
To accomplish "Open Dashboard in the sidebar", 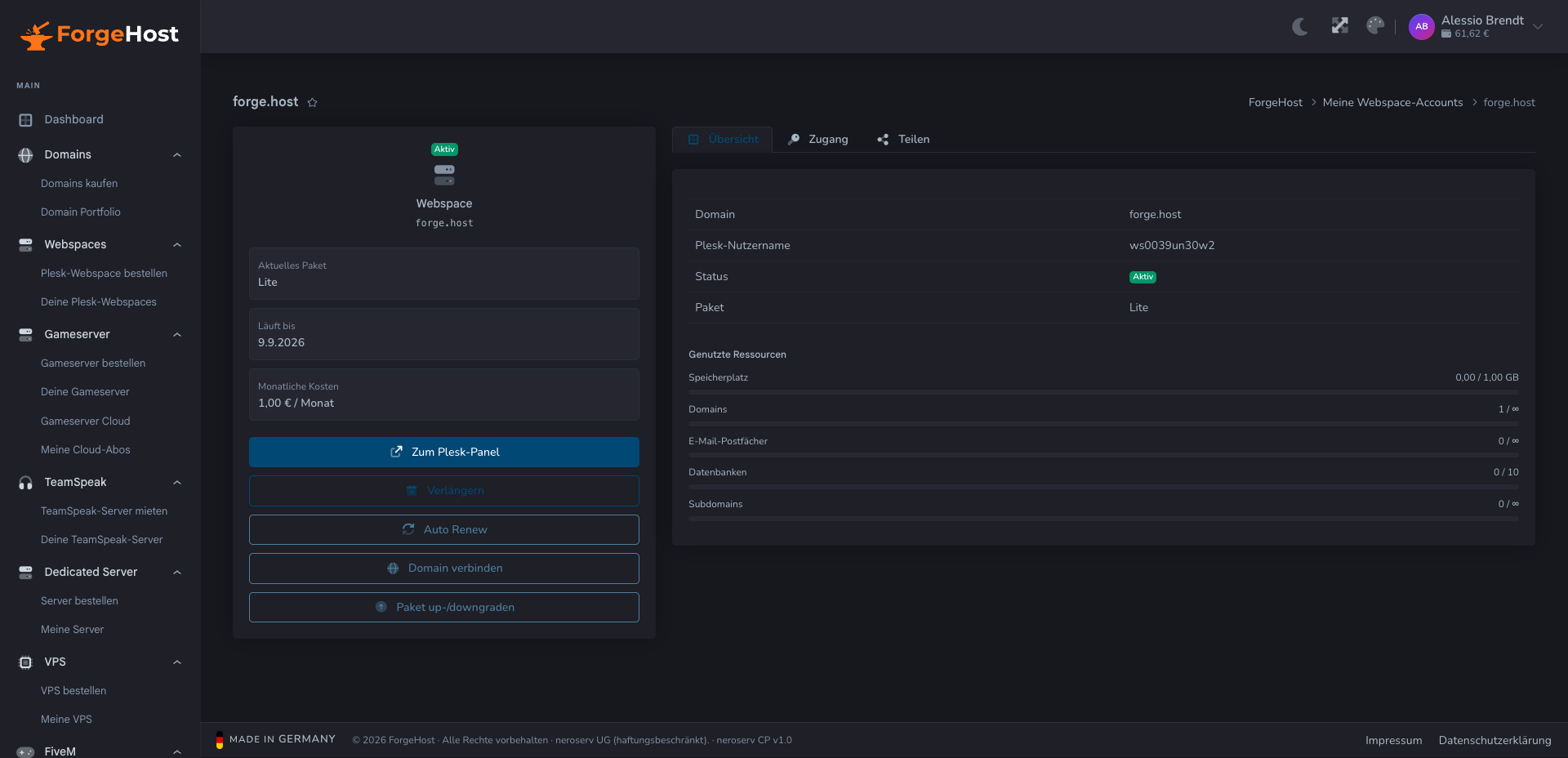I will click(73, 119).
